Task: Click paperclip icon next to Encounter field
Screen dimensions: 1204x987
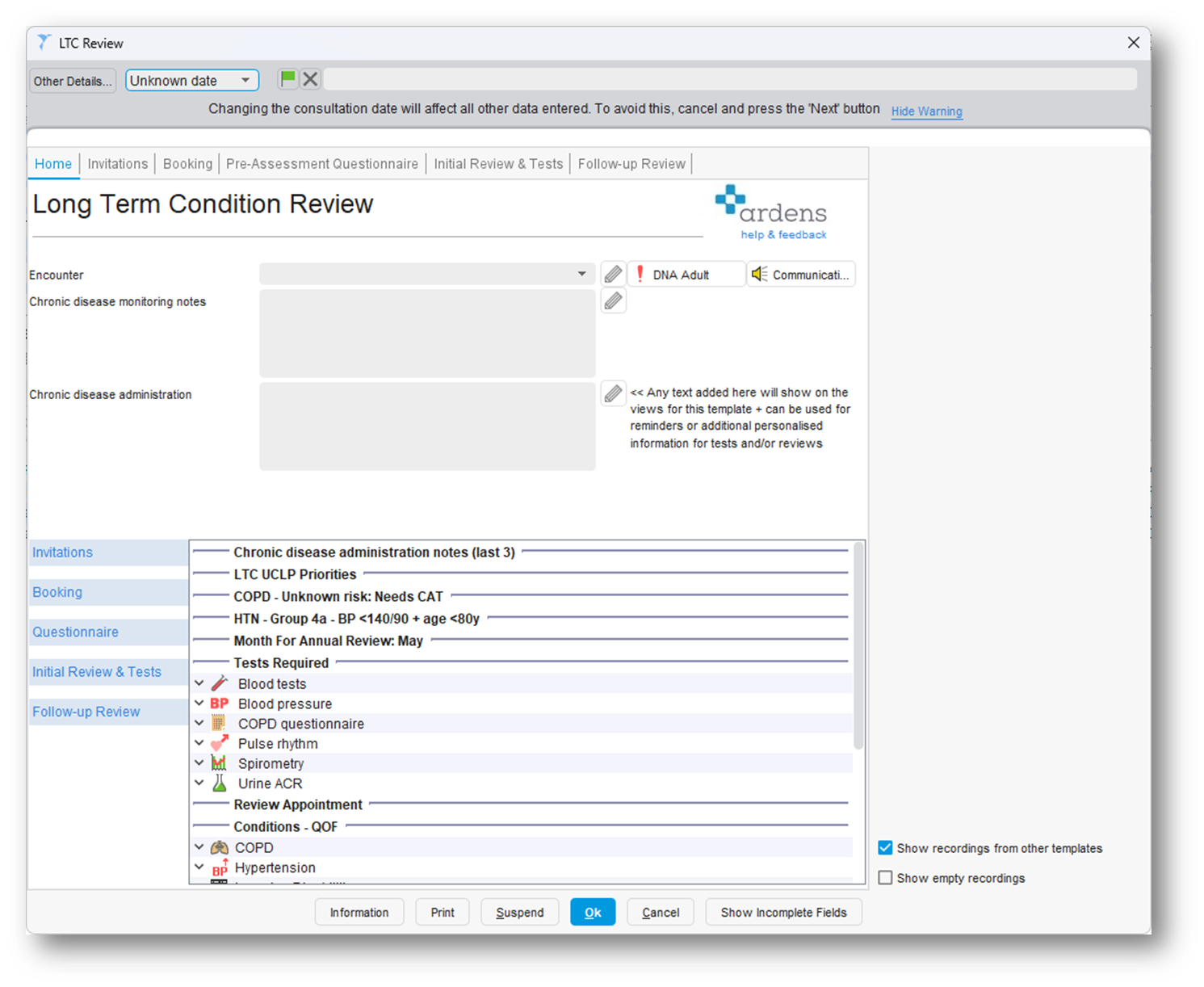Action: [614, 274]
